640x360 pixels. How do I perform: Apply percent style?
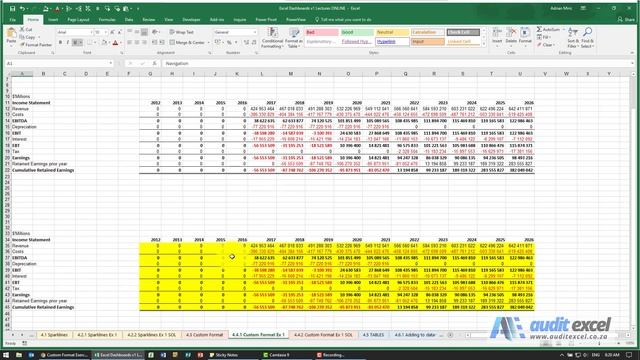tap(229, 42)
